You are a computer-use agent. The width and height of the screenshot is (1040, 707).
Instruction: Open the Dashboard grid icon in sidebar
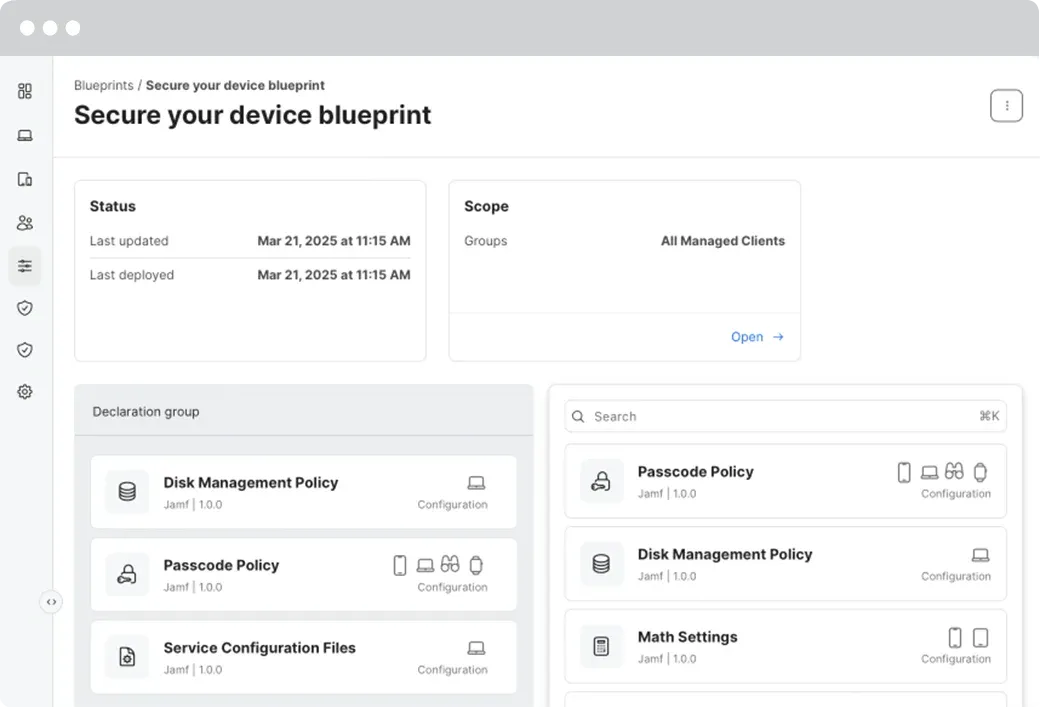tap(24, 91)
